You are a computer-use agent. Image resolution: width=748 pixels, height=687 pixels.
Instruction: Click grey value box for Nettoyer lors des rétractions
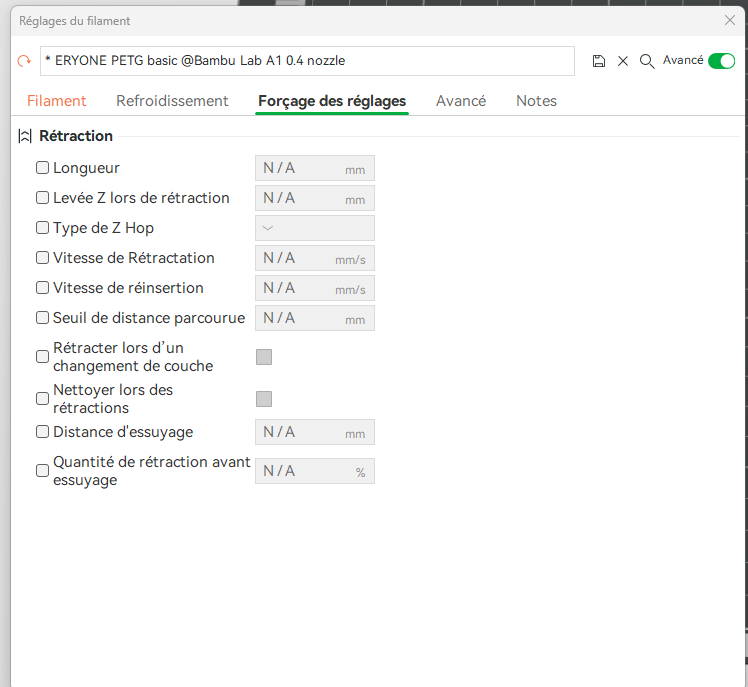[264, 399]
